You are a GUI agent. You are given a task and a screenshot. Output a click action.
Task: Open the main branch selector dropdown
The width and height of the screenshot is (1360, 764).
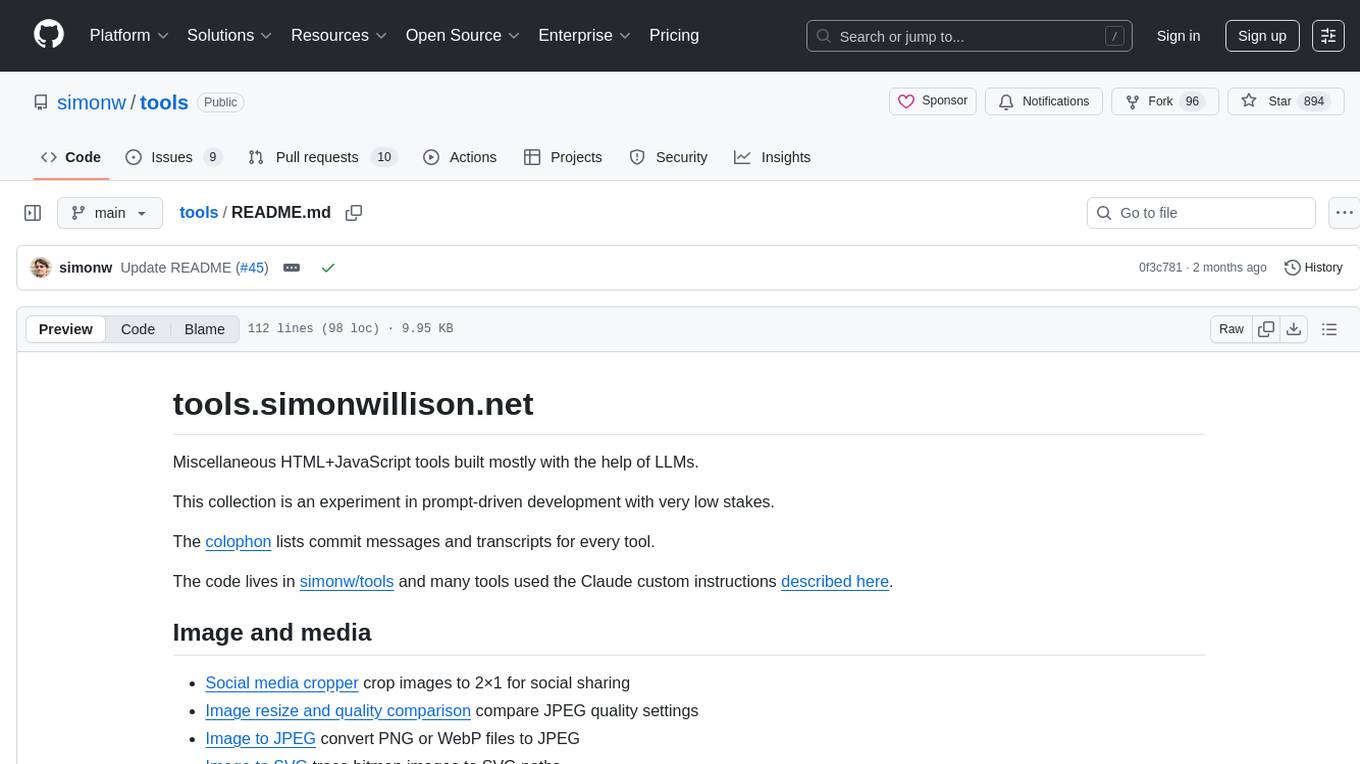(109, 213)
